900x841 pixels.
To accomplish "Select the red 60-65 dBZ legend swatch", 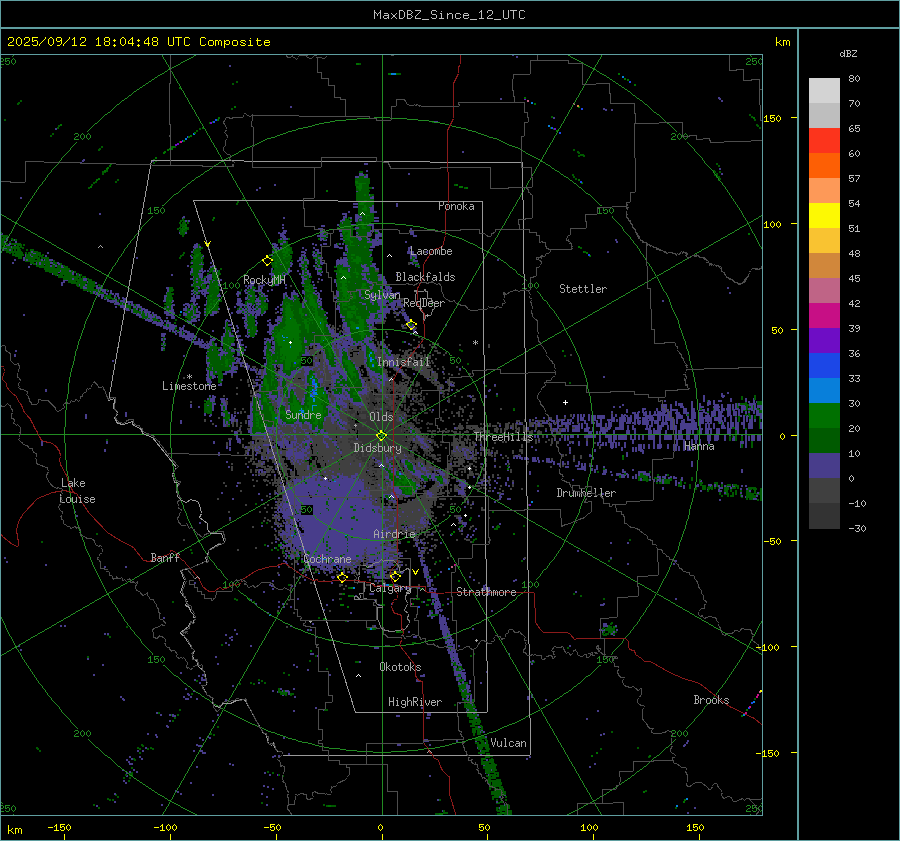I will [x=824, y=141].
